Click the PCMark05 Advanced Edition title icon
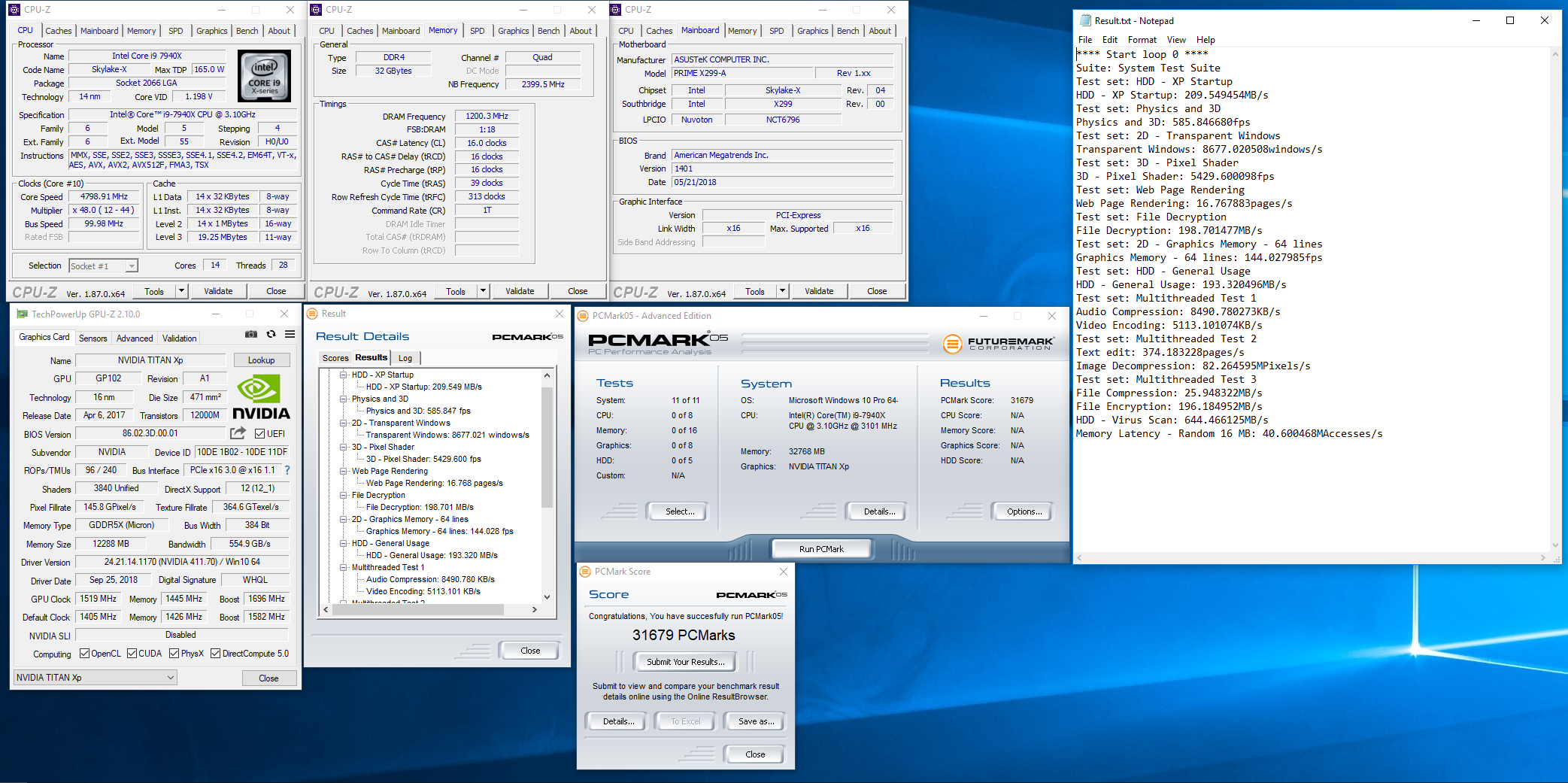Image resolution: width=1568 pixels, height=783 pixels. point(583,316)
